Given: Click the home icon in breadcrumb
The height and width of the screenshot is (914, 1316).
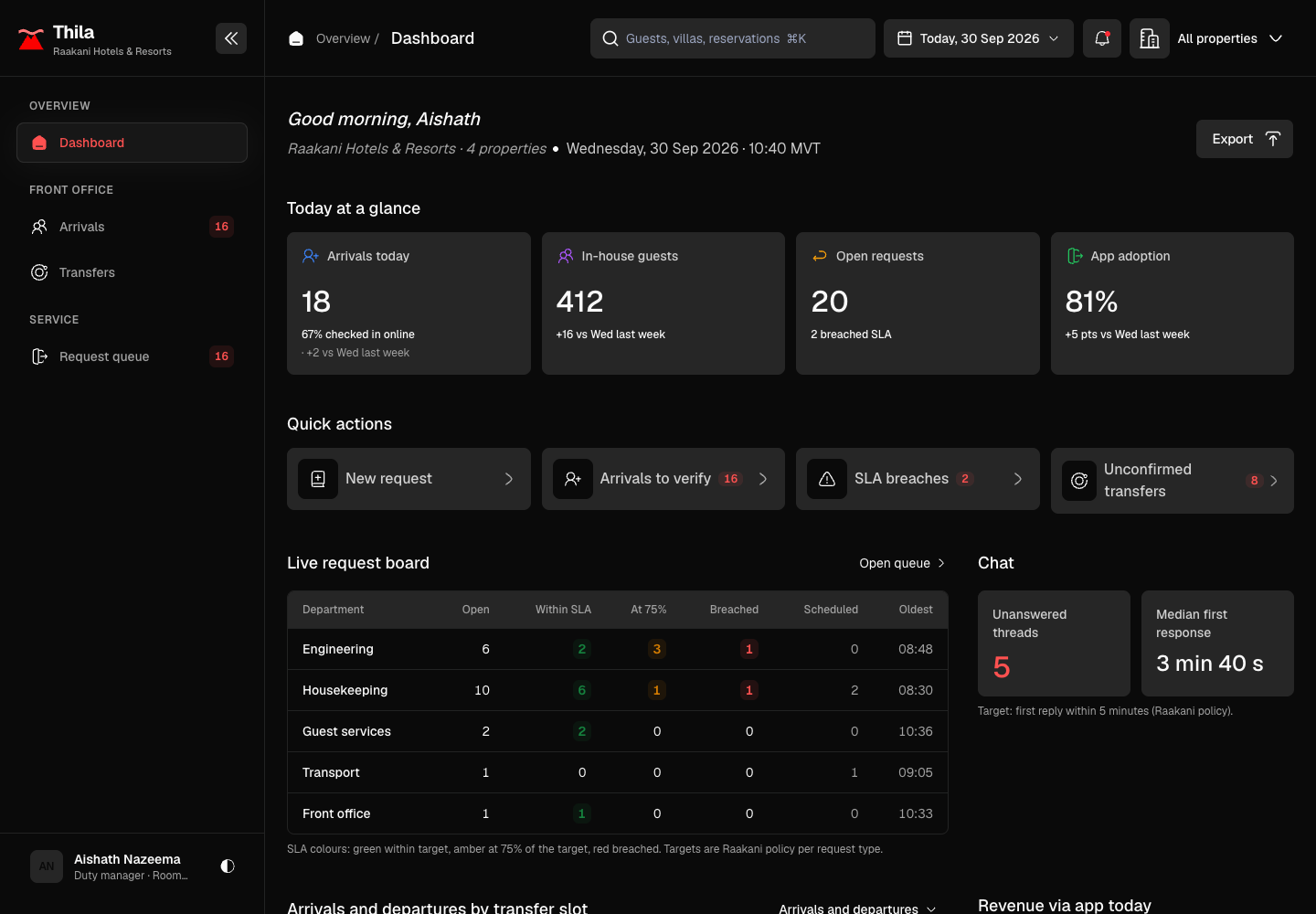Looking at the screenshot, I should point(296,38).
